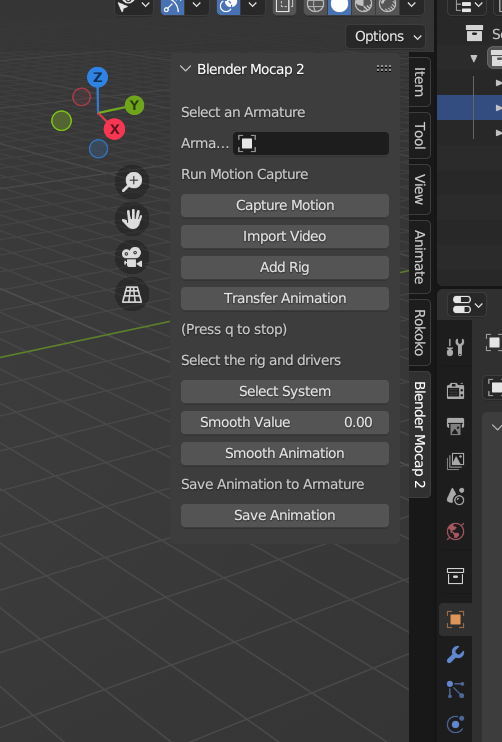
Task: Click the Add Rig button
Action: (x=285, y=267)
